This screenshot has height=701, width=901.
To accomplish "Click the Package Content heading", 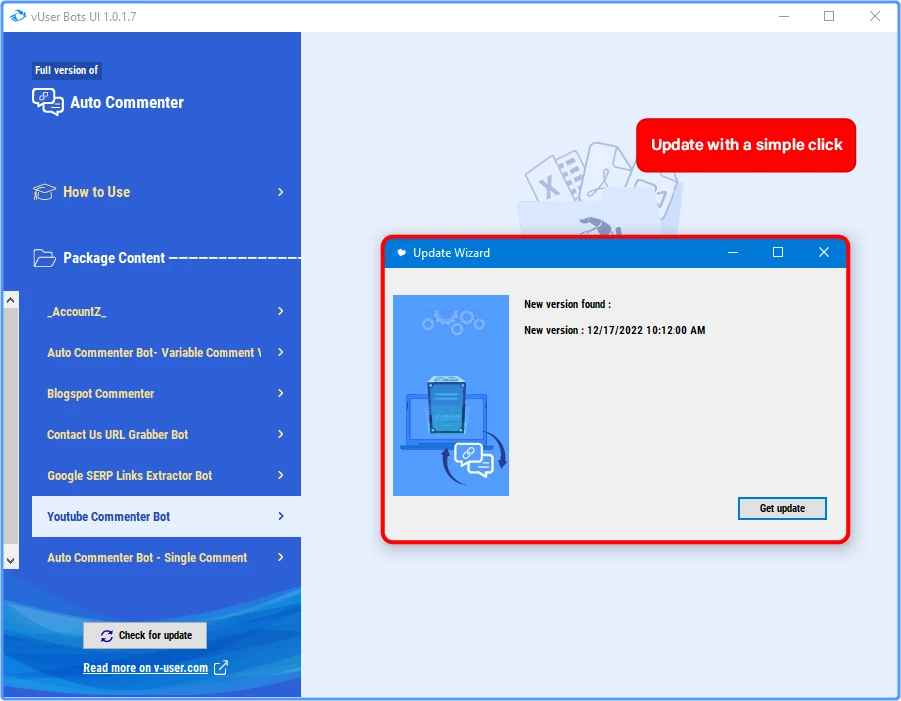I will pyautogui.click(x=114, y=259).
